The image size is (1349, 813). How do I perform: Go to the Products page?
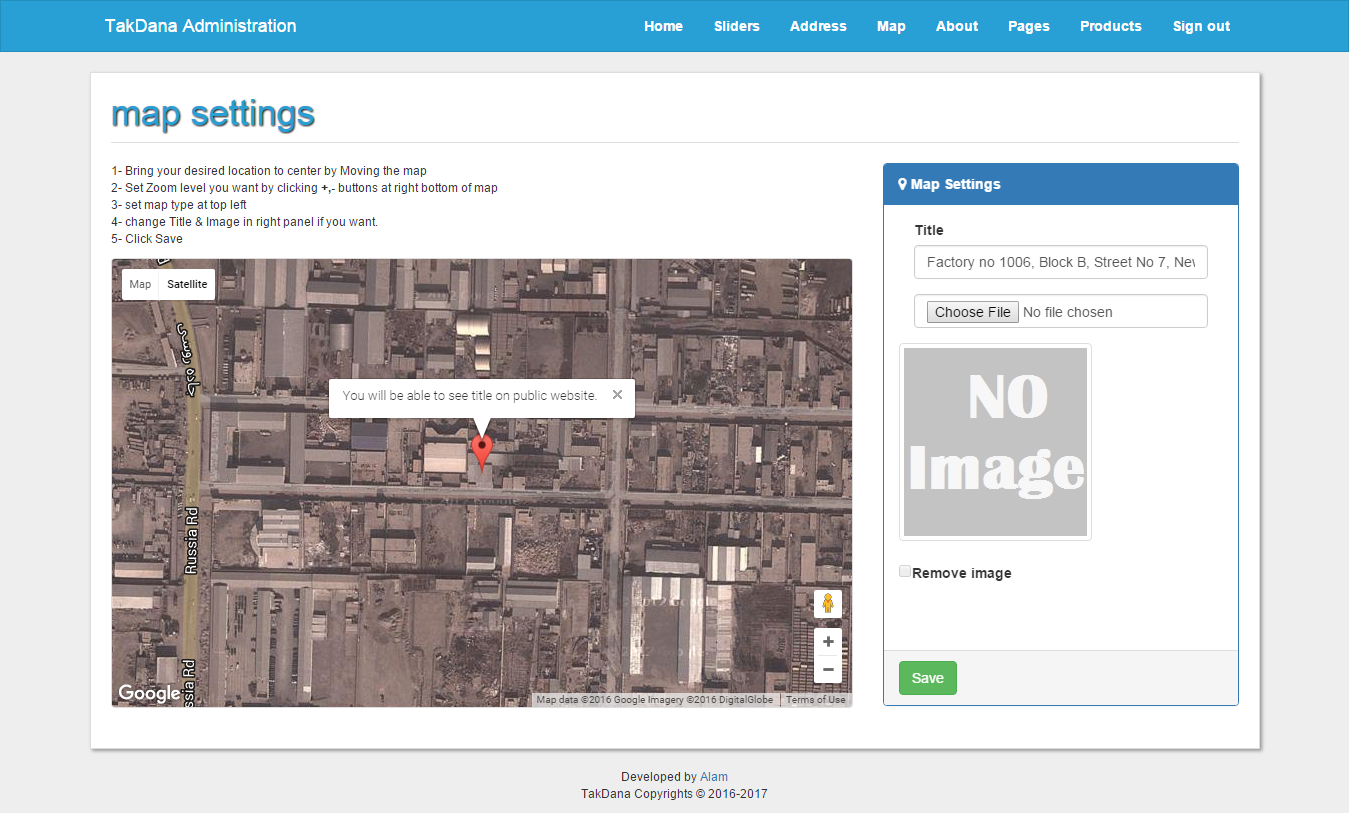(1110, 26)
